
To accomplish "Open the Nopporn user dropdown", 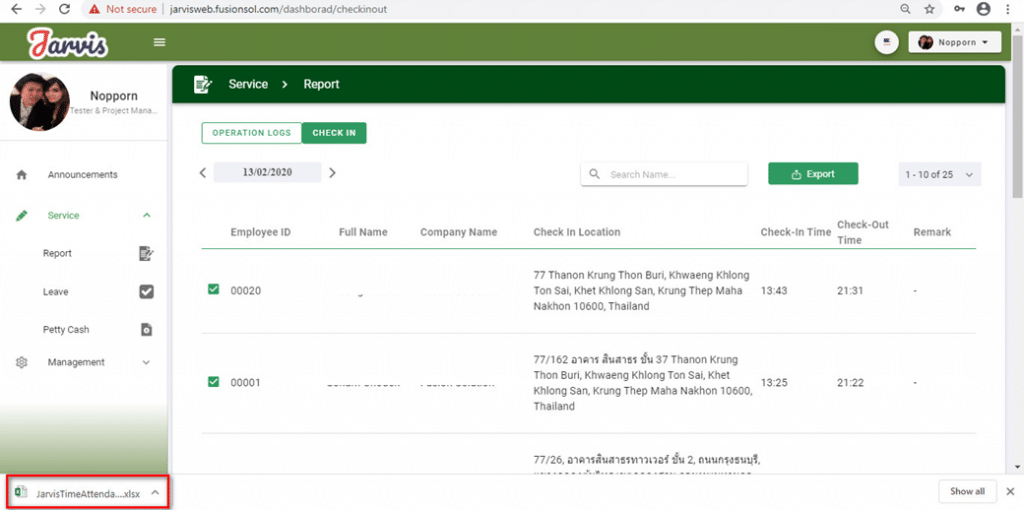I will pyautogui.click(x=954, y=42).
